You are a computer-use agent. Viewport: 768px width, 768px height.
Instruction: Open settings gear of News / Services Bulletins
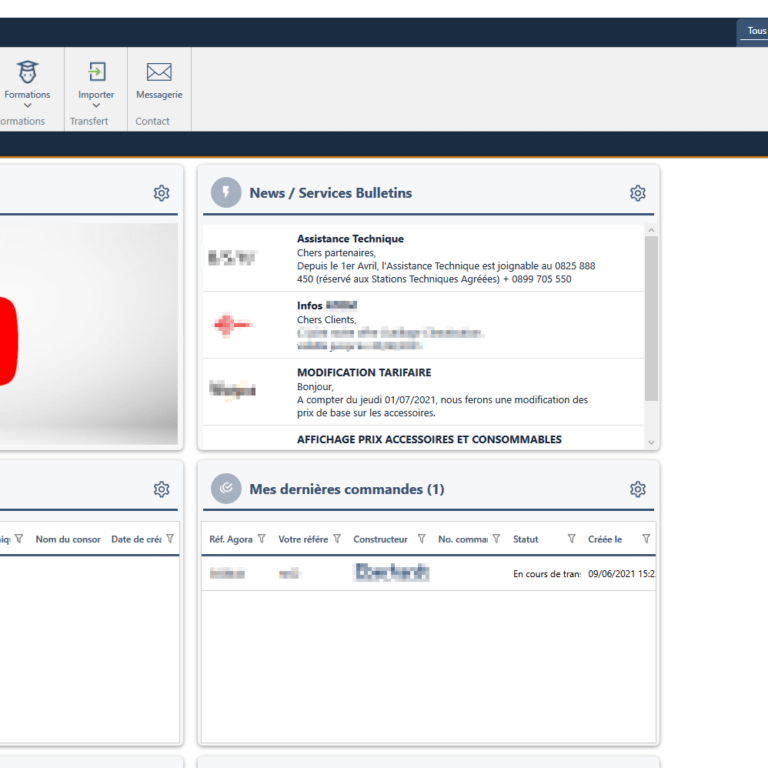[638, 193]
